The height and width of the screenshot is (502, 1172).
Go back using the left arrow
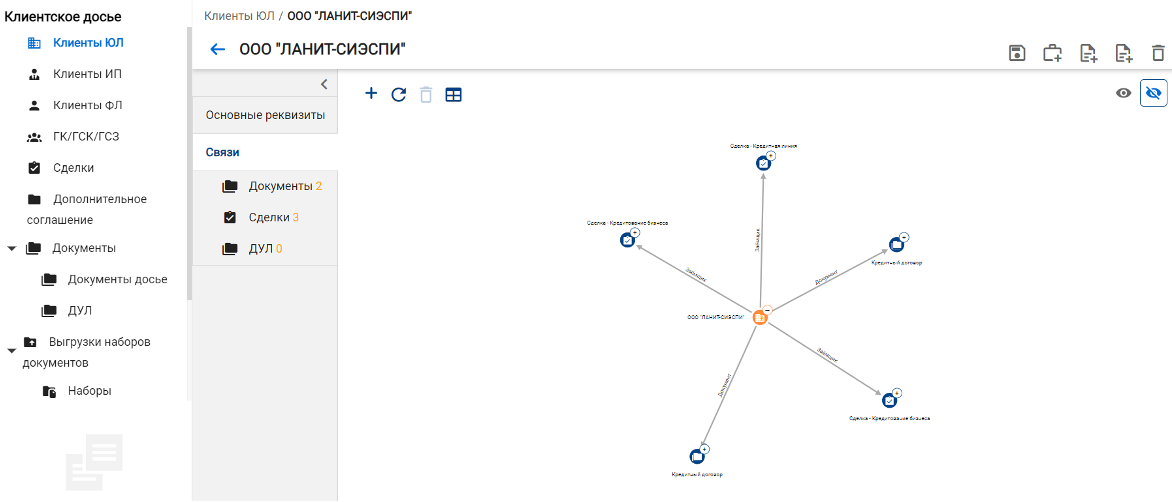point(218,49)
